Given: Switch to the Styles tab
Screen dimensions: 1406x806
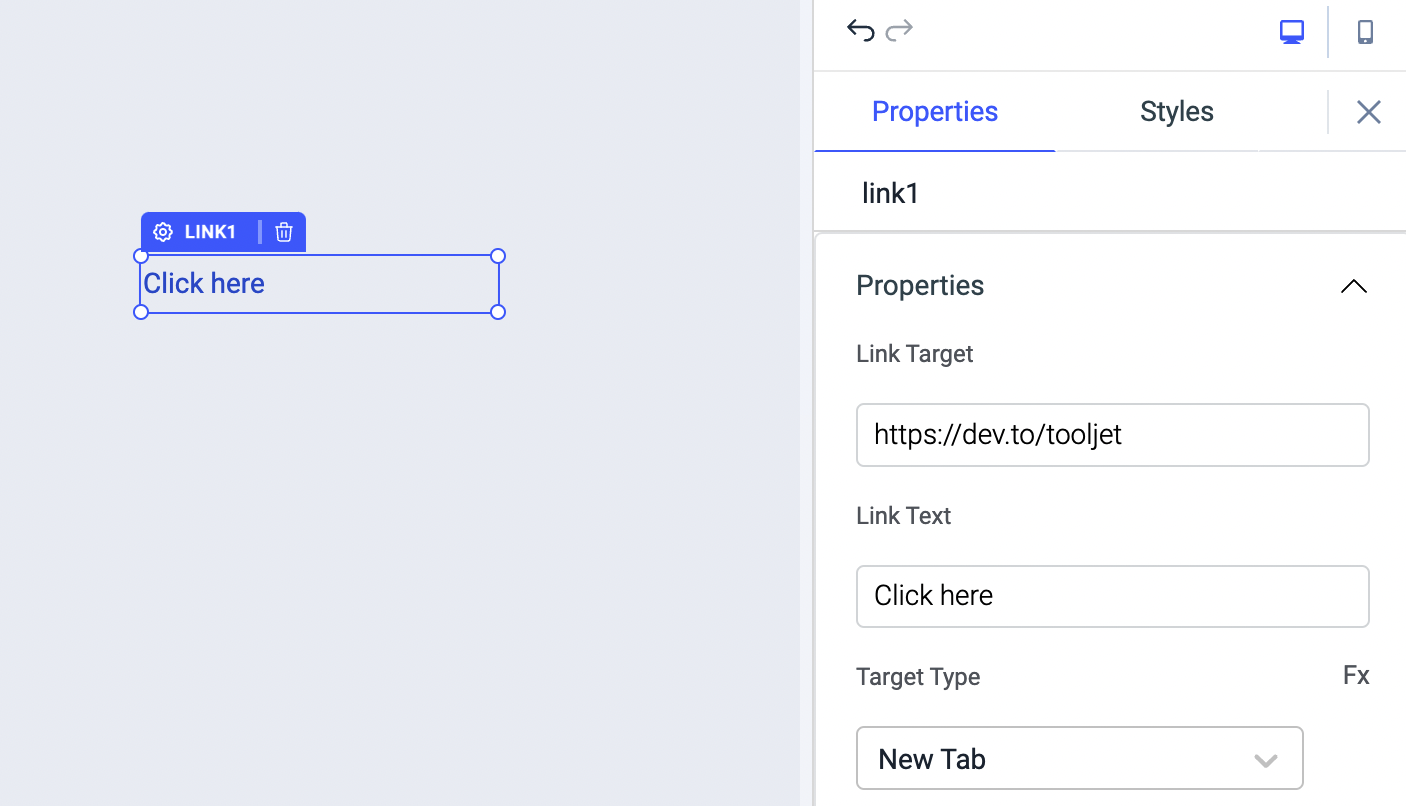Looking at the screenshot, I should pyautogui.click(x=1176, y=111).
